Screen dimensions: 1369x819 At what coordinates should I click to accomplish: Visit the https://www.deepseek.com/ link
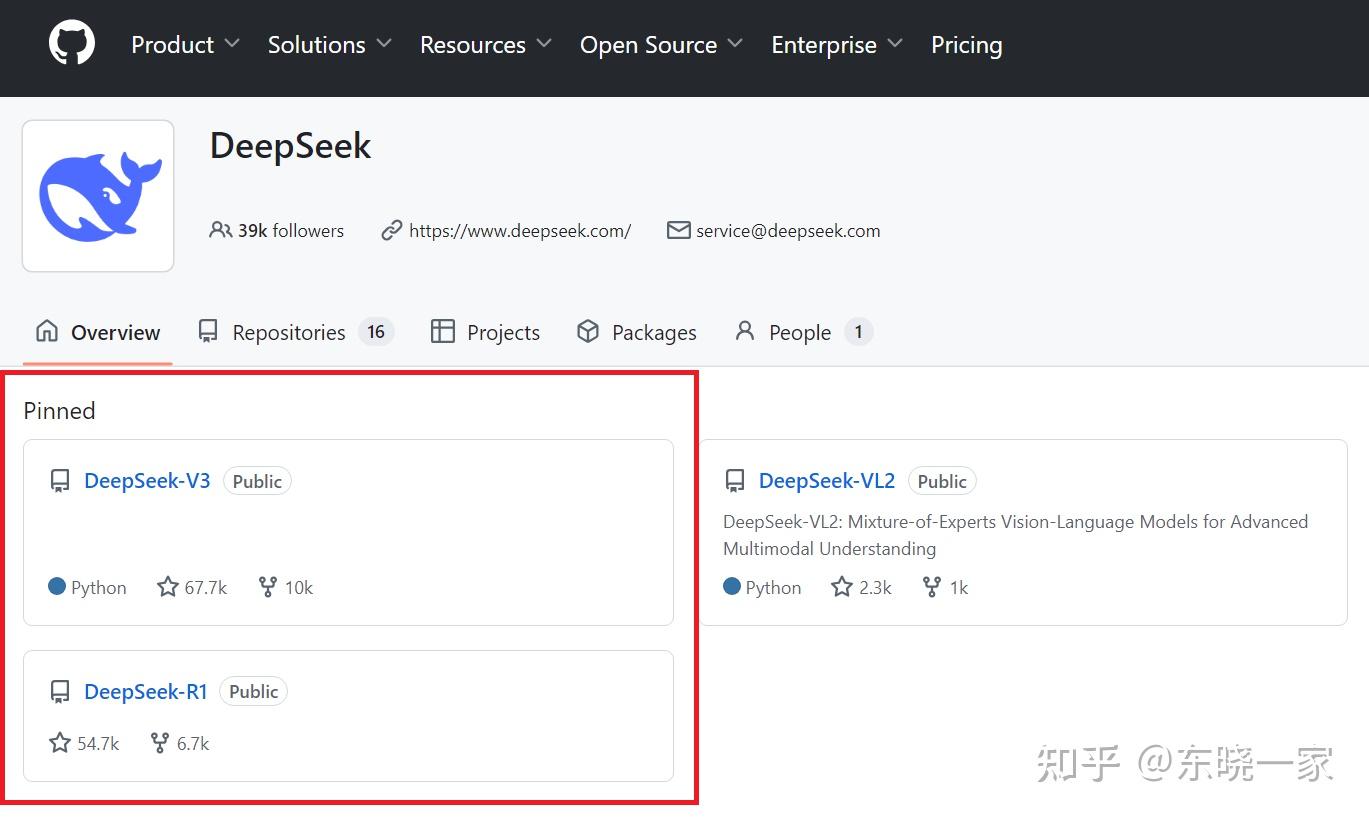pos(519,230)
